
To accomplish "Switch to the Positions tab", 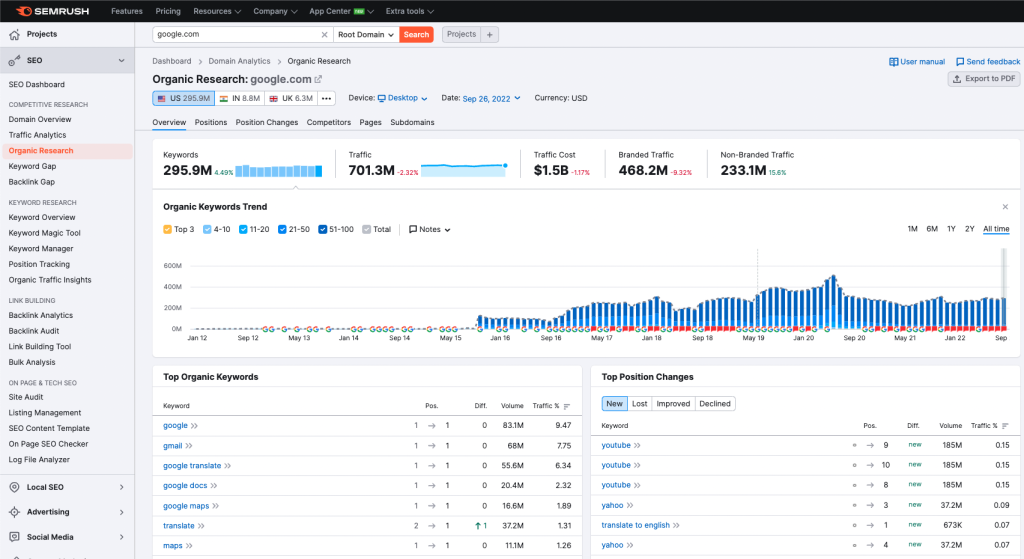I will [211, 122].
